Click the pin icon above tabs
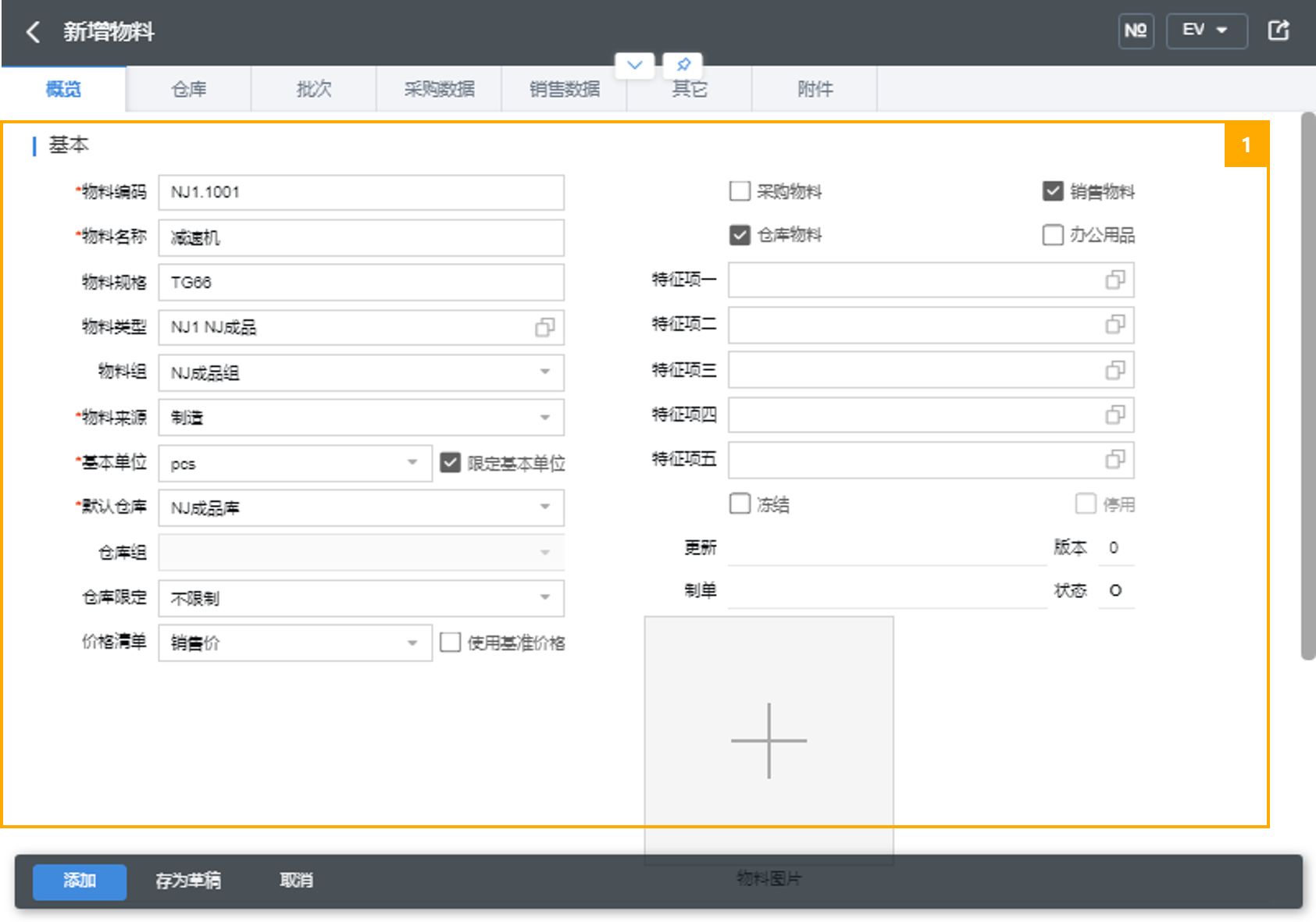 coord(683,65)
